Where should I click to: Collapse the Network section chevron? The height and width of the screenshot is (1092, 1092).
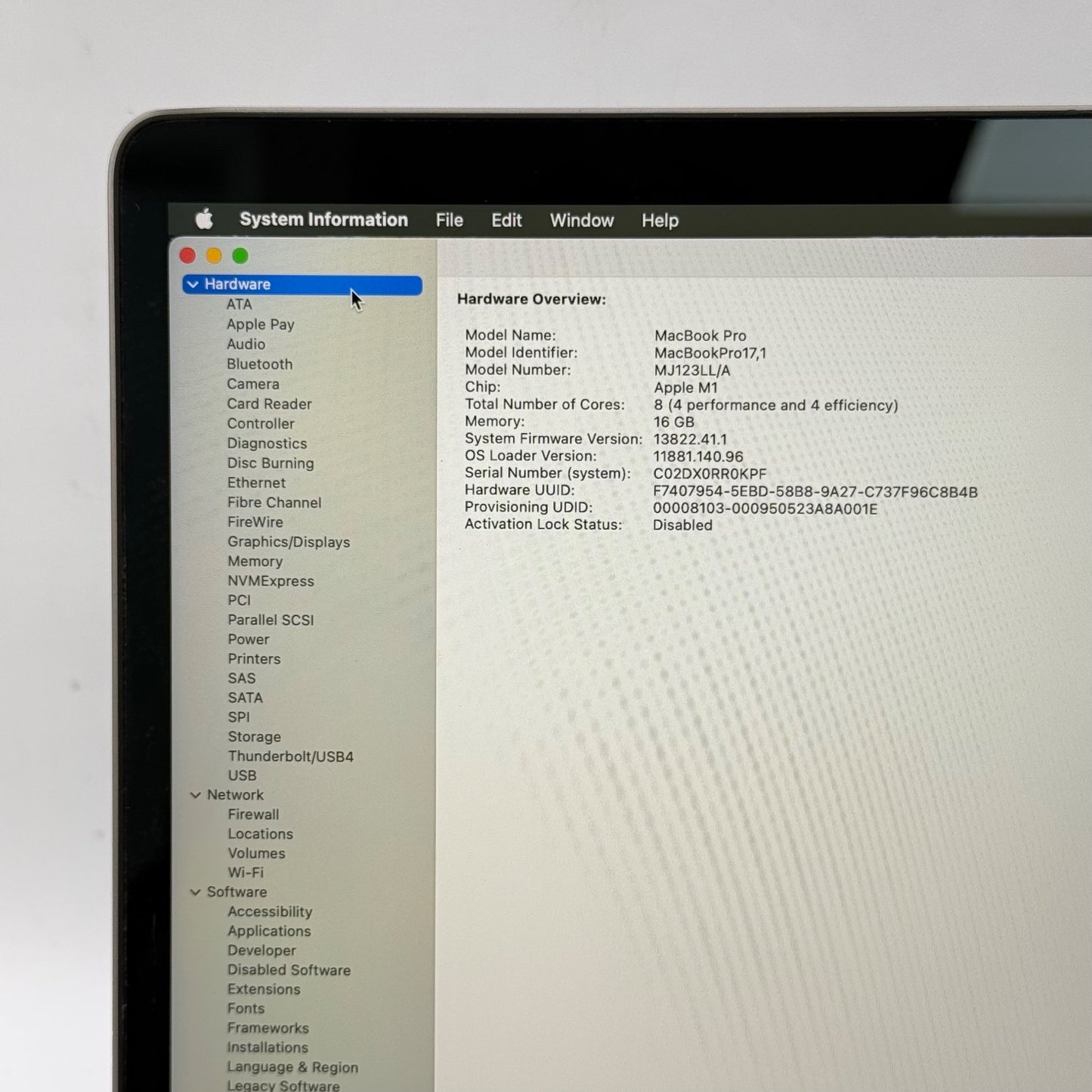pos(196,796)
